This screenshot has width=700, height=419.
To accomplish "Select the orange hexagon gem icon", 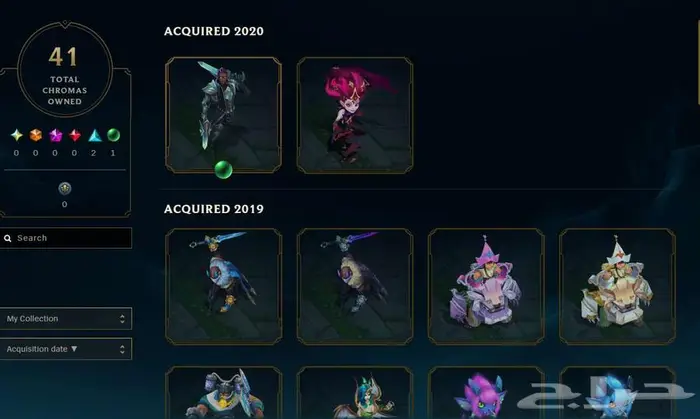I will point(36,135).
